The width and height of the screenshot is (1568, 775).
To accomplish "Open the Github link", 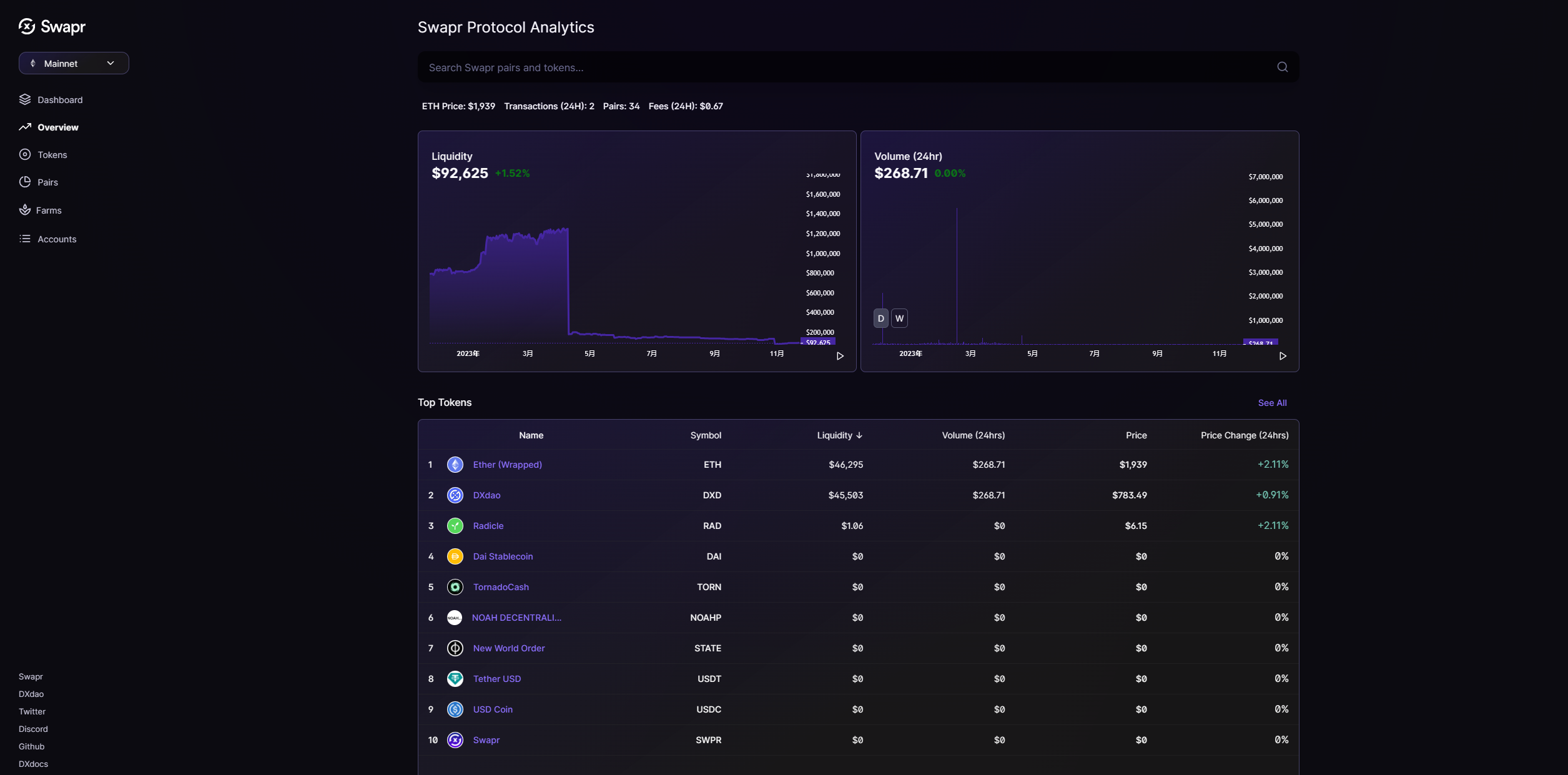I will click(31, 747).
